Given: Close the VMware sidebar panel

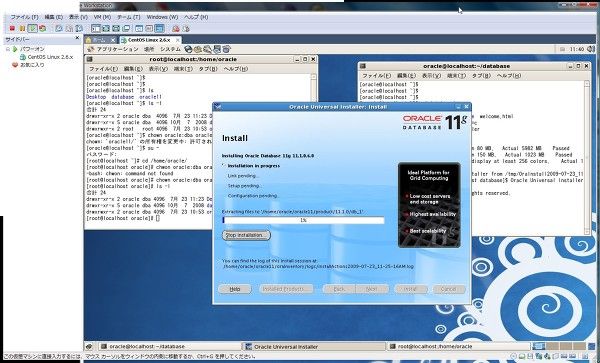Looking at the screenshot, I should (77, 38).
